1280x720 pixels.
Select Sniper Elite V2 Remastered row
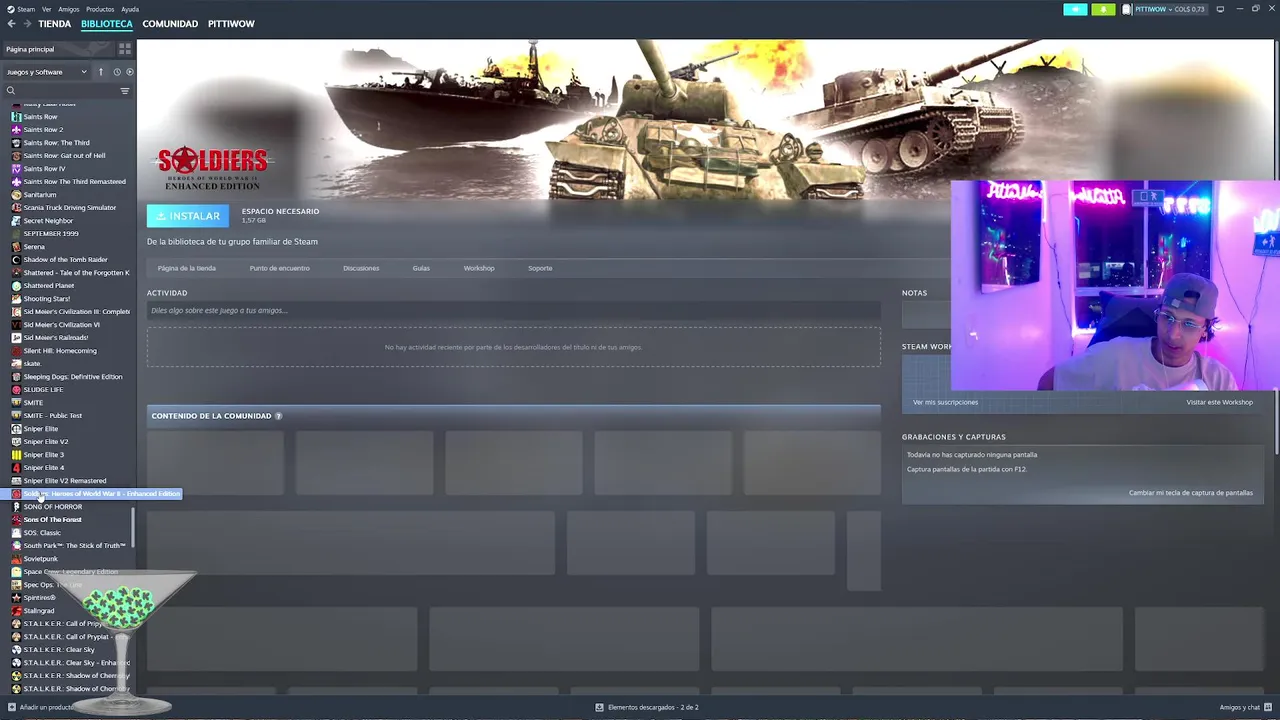(x=70, y=481)
